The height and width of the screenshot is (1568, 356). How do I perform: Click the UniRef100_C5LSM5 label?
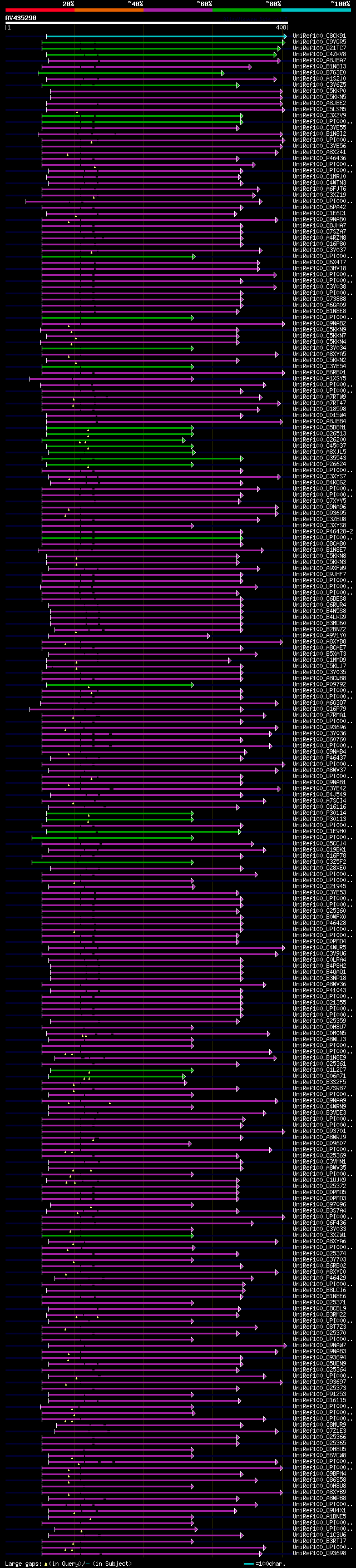point(319,110)
